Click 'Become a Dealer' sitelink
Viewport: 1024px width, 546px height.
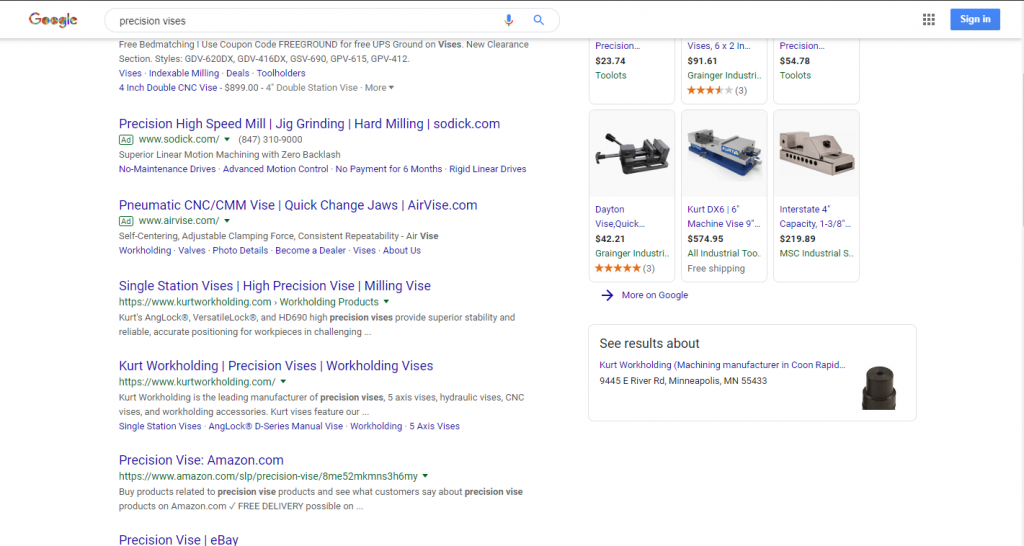310,250
